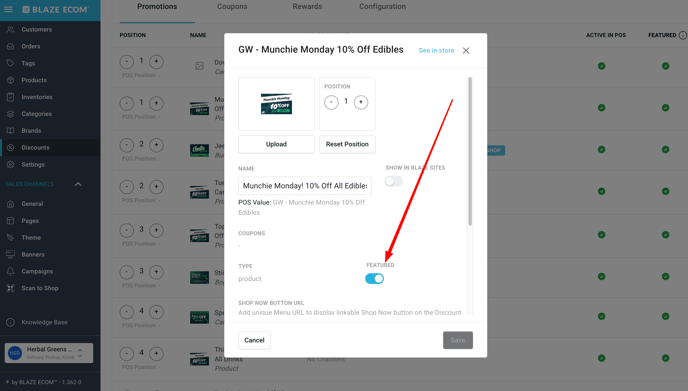The width and height of the screenshot is (688, 391).
Task: Switch to the Rewards tab
Action: [307, 7]
